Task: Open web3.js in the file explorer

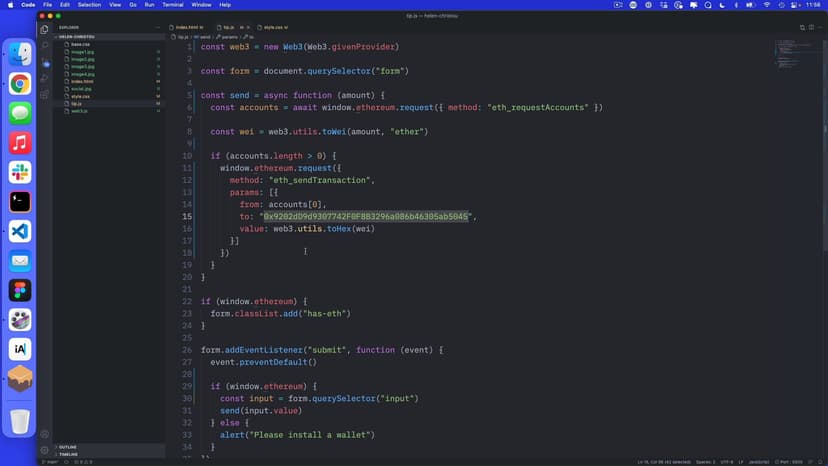Action: 80,111
